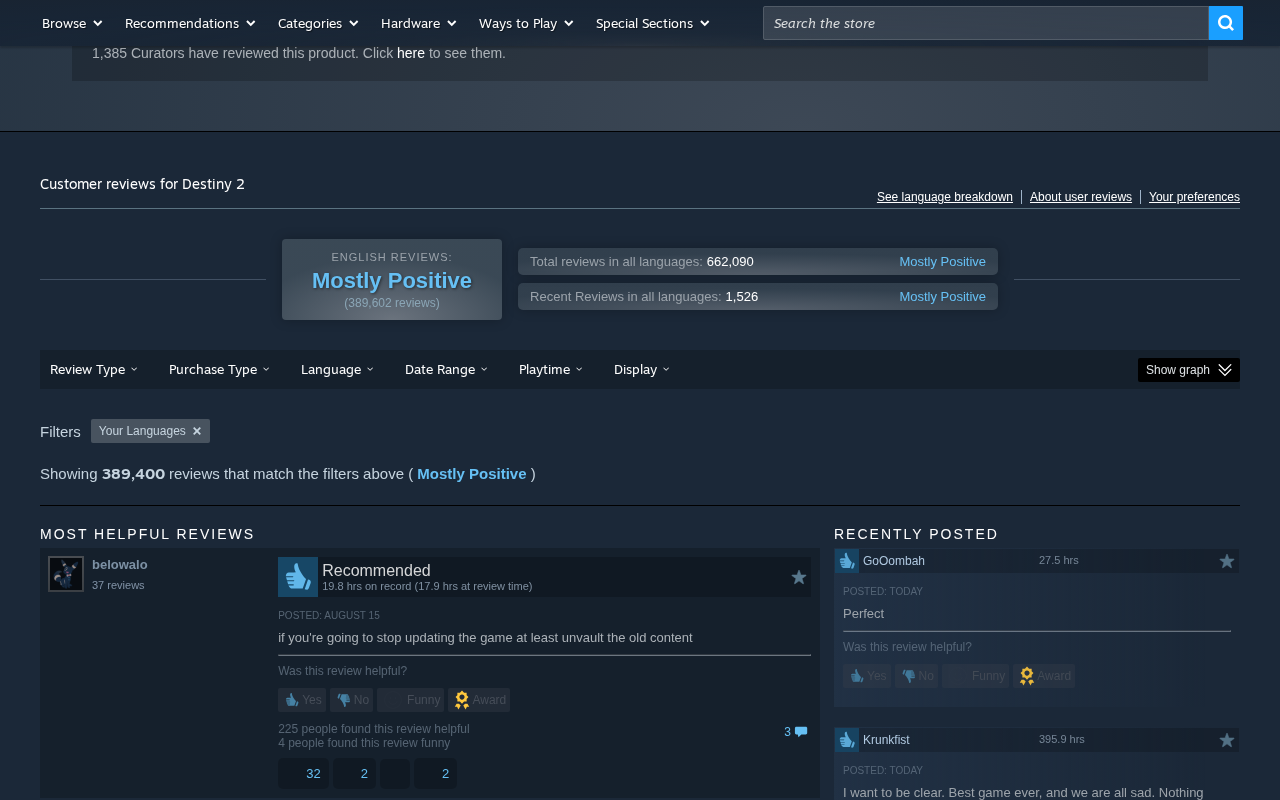The height and width of the screenshot is (800, 1280).
Task: Expand the Purchase Type filter
Action: point(219,369)
